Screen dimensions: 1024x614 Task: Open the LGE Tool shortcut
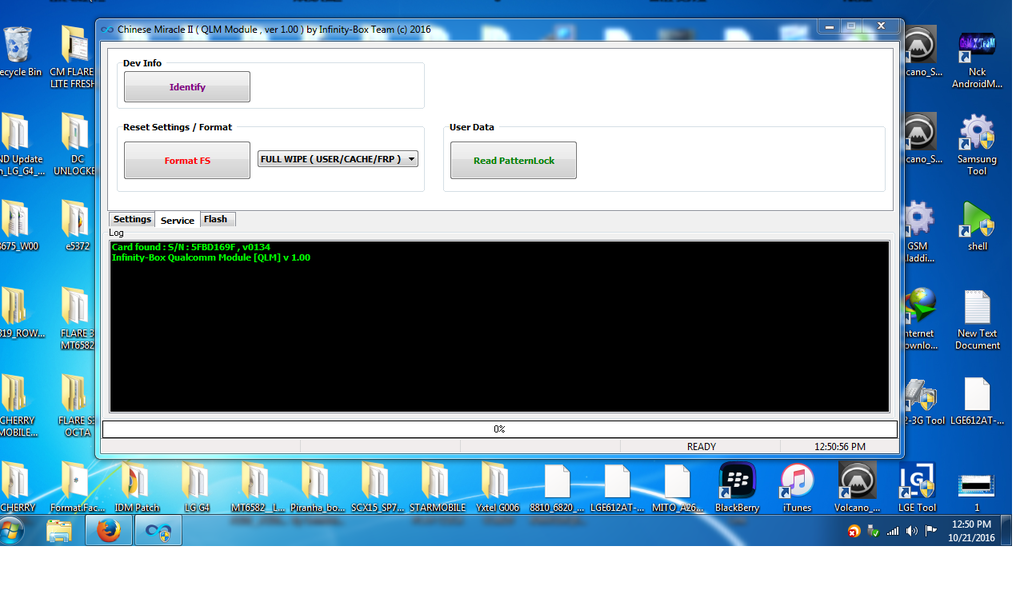tap(917, 487)
